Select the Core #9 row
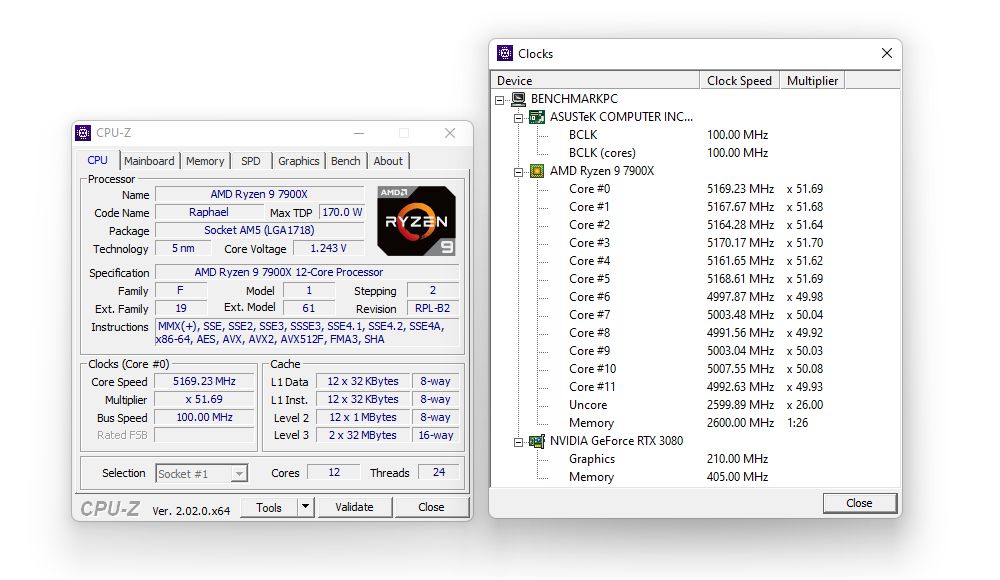Image resolution: width=1000 pixels, height=580 pixels. (x=696, y=350)
